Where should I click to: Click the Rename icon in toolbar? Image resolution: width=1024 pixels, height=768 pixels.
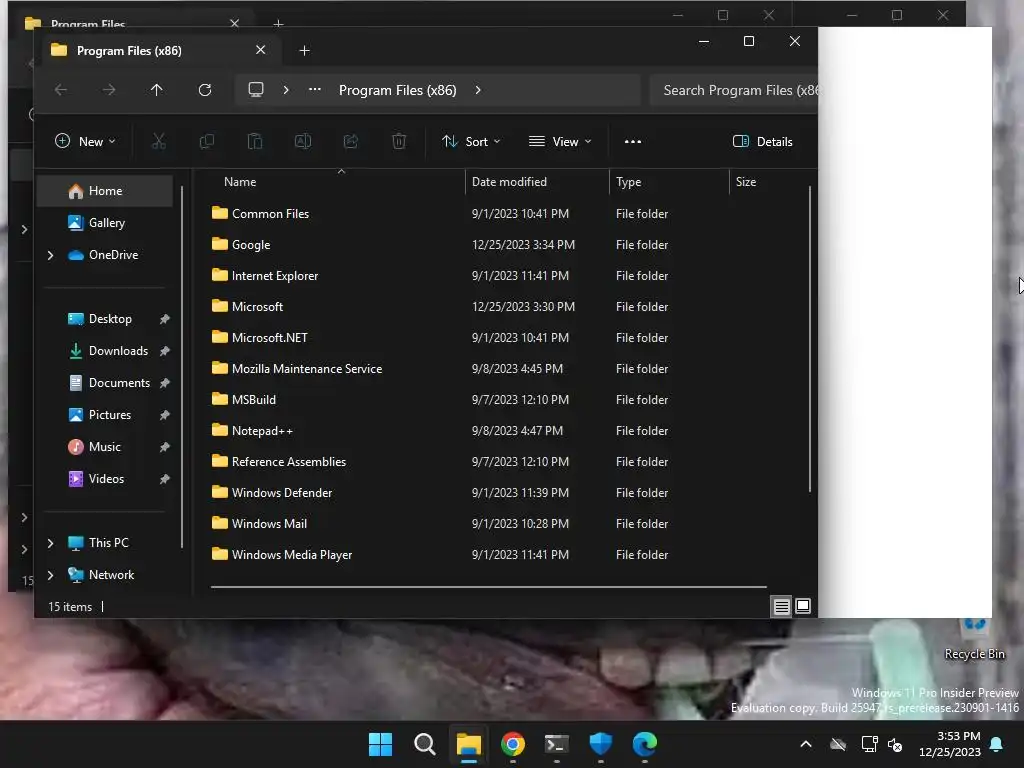(303, 142)
